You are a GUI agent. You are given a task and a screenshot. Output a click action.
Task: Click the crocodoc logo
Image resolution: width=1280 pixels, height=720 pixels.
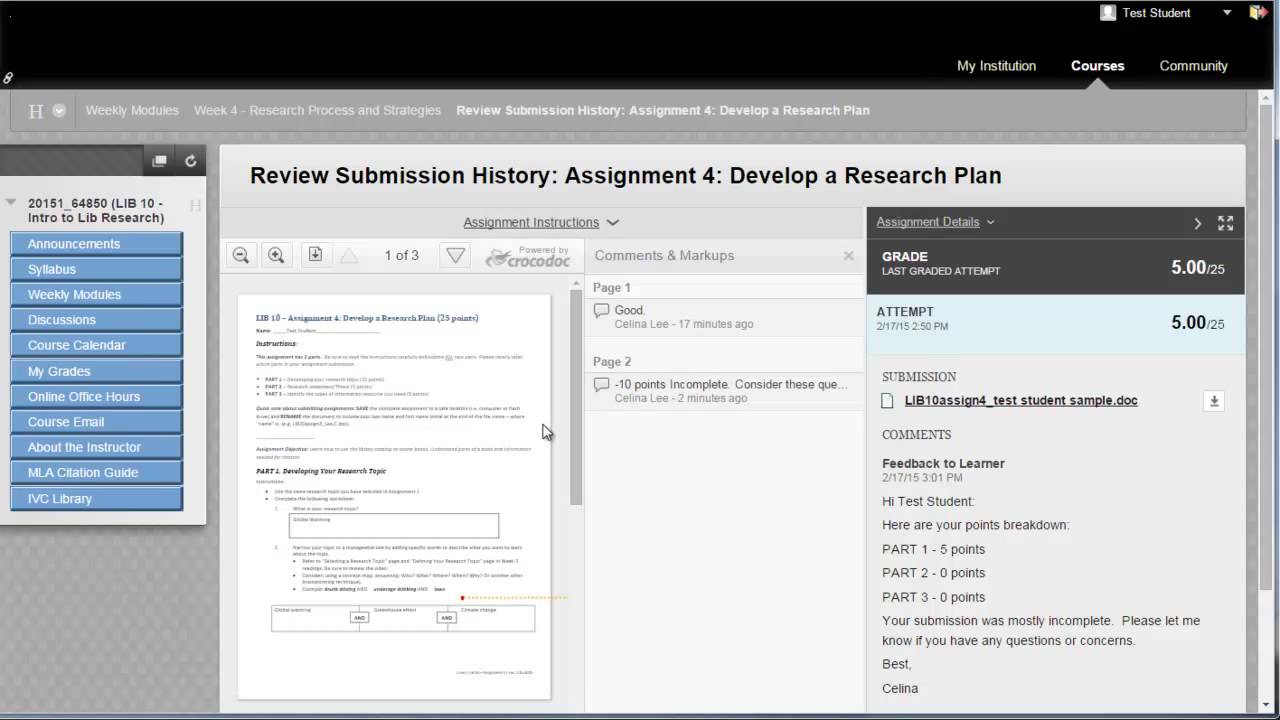click(527, 257)
